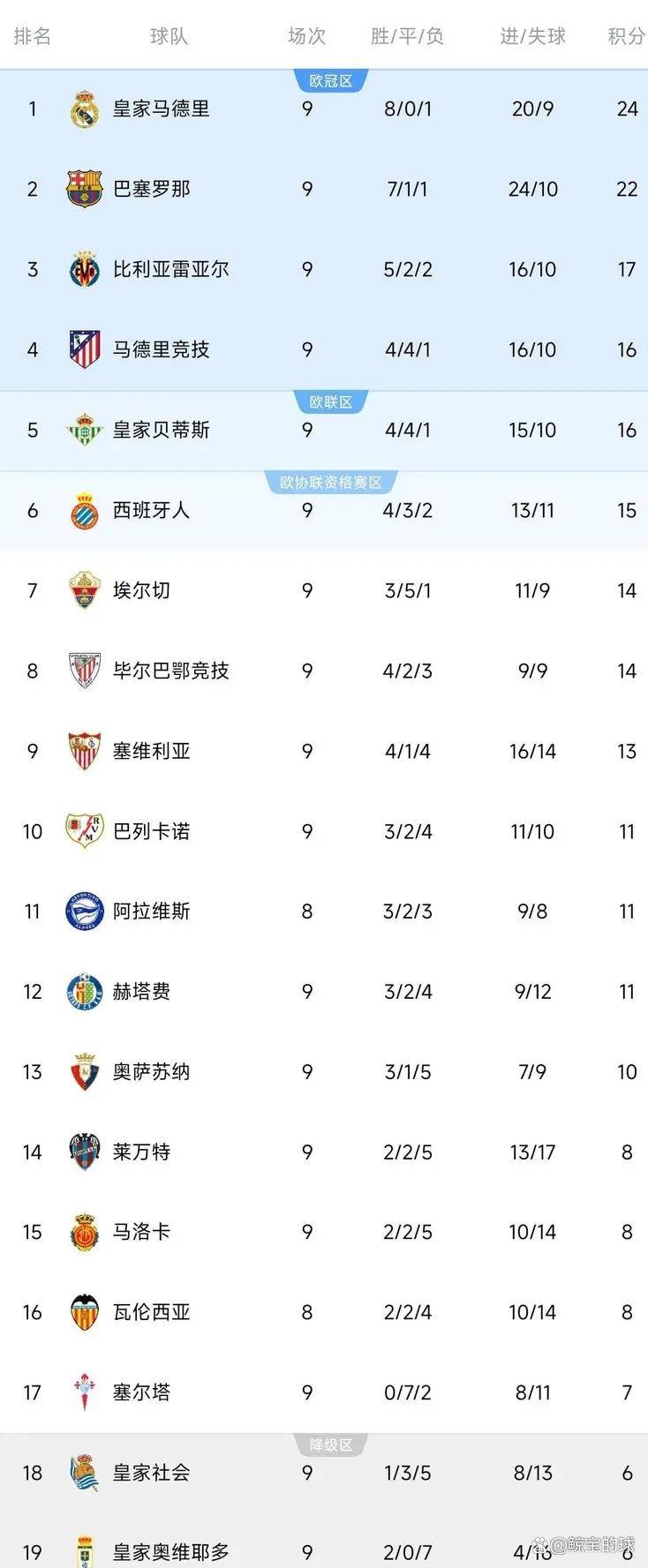Click the 欧冠区 zone label
This screenshot has height=1568, width=648.
point(330,81)
